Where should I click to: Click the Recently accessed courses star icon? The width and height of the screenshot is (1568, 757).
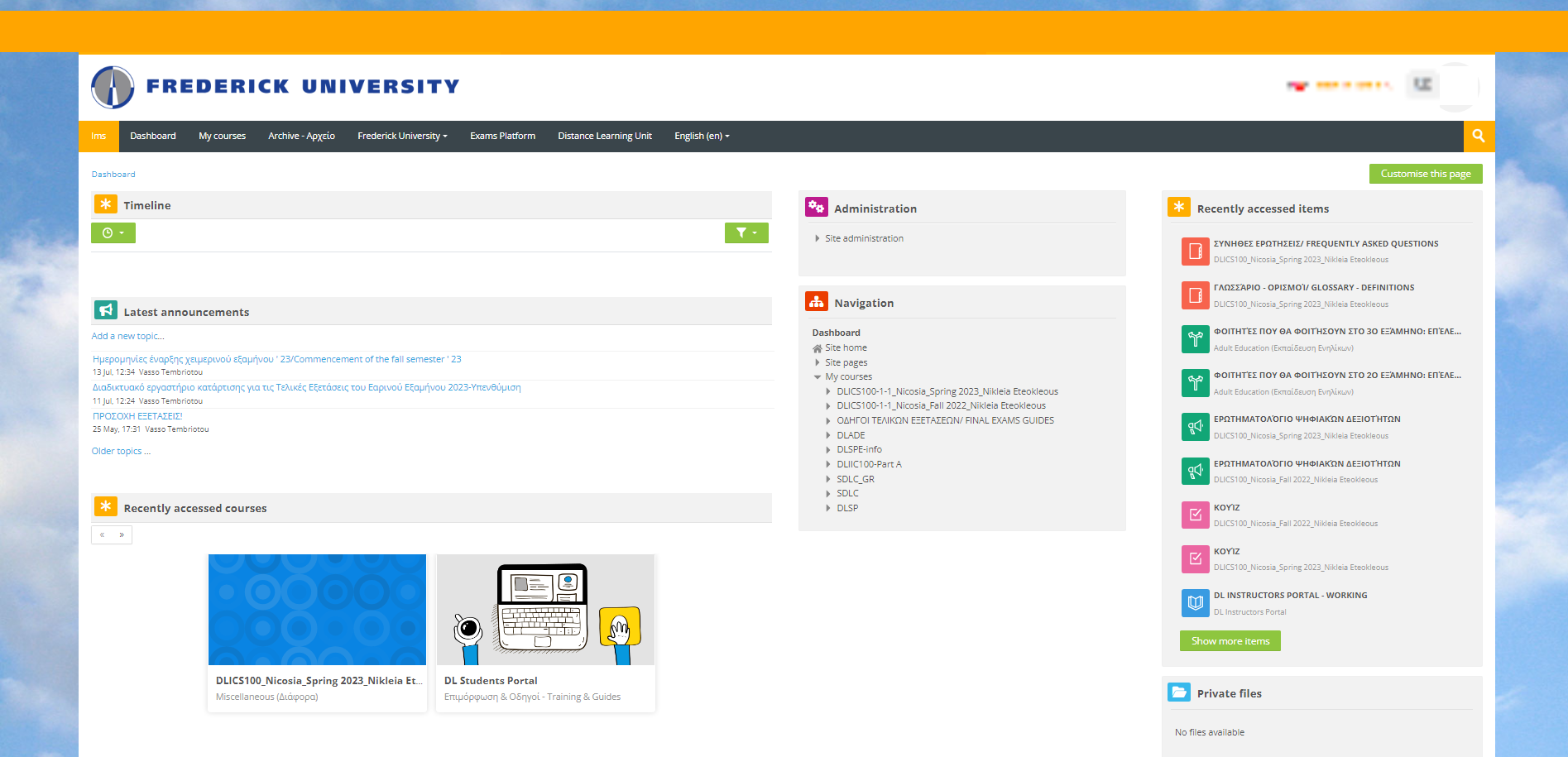pos(106,506)
